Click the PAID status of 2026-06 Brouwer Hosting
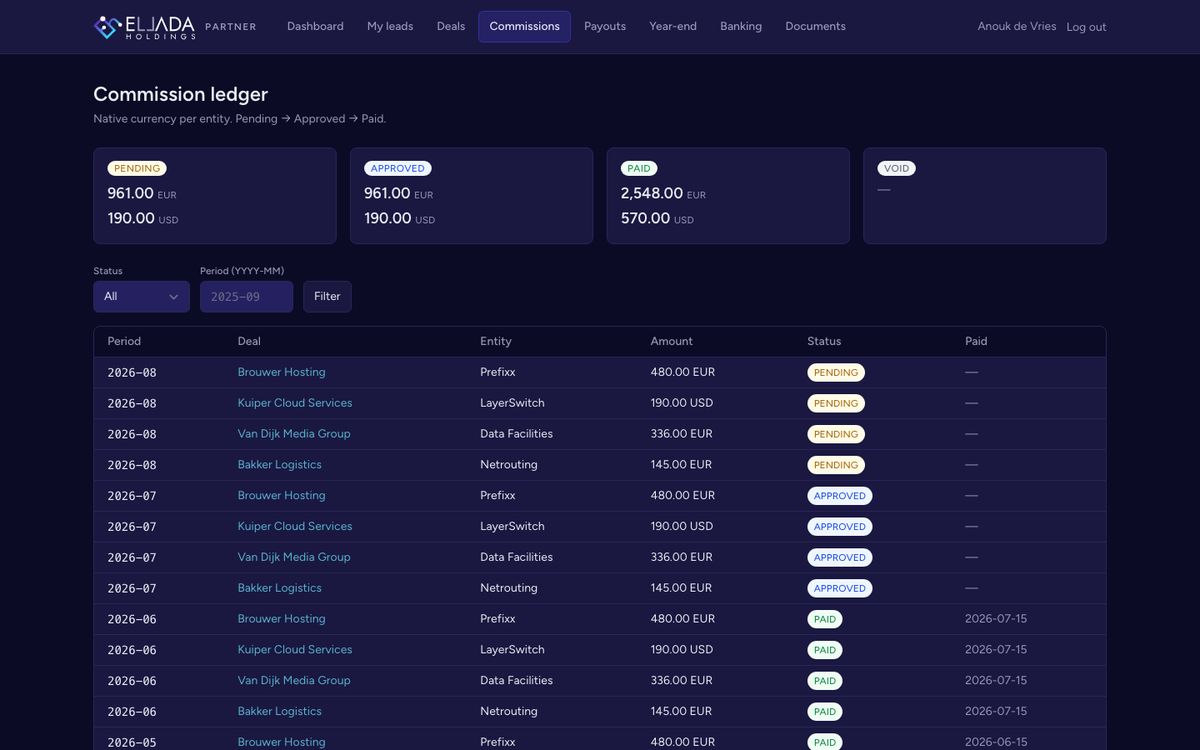 (825, 620)
